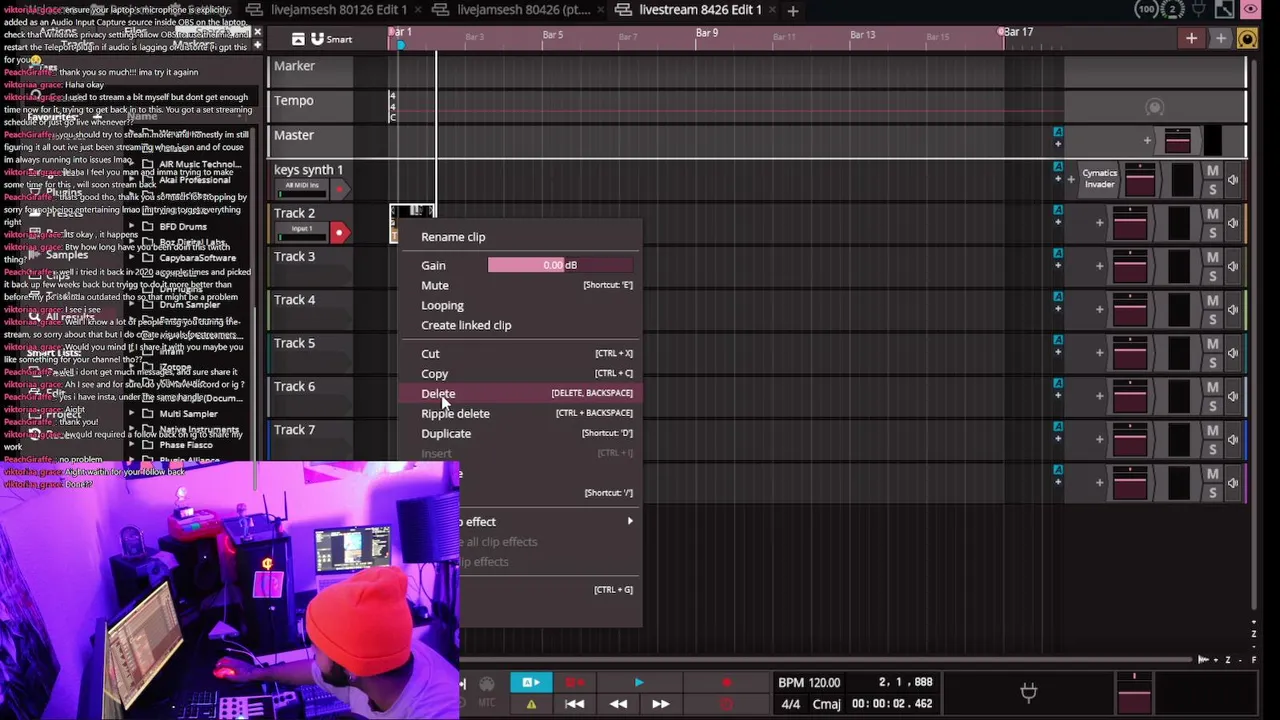Choose Copy from the context menu

tap(435, 373)
